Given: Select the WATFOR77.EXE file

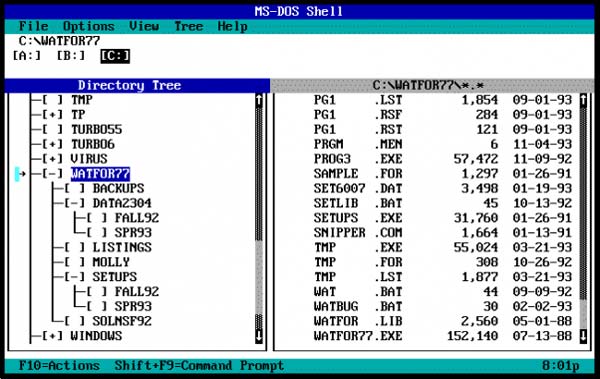Looking at the screenshot, I should coord(443,336).
